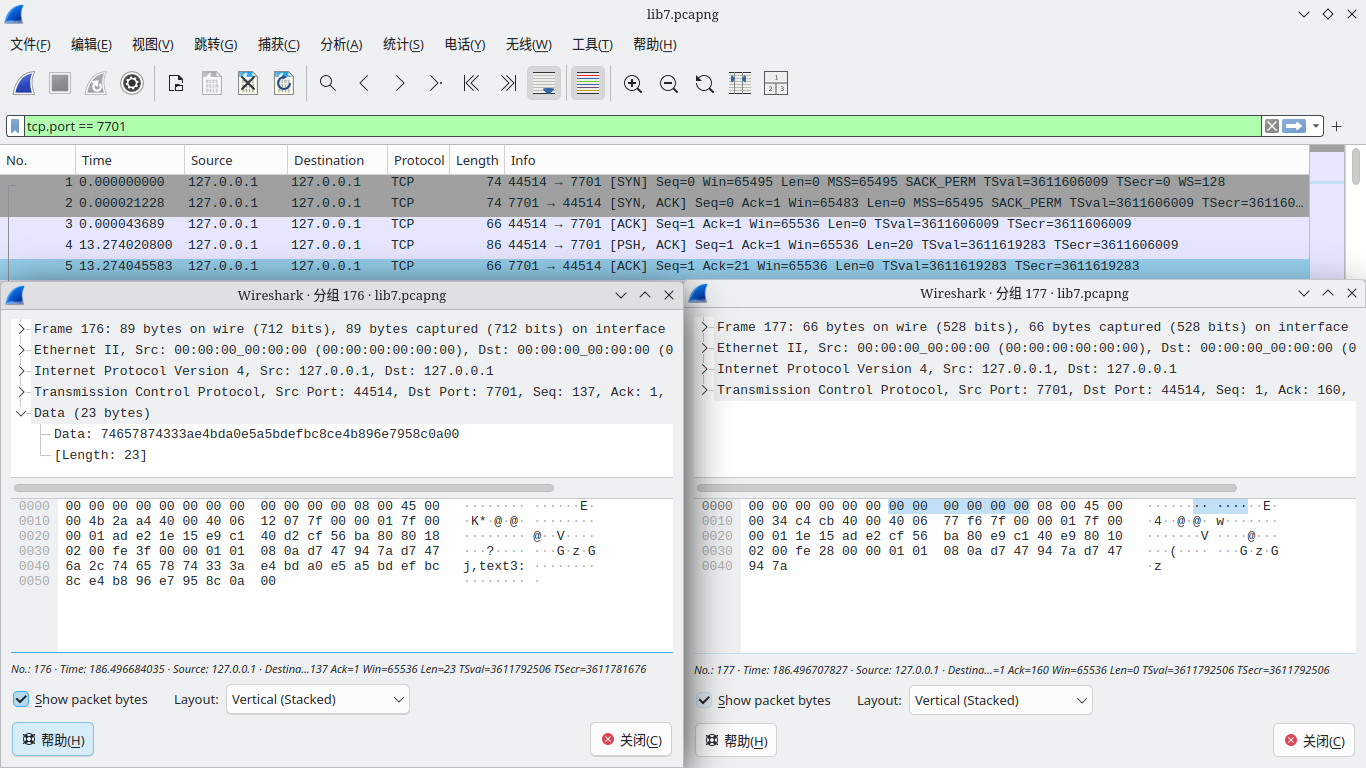Zoom in on the packet list text

tap(632, 84)
